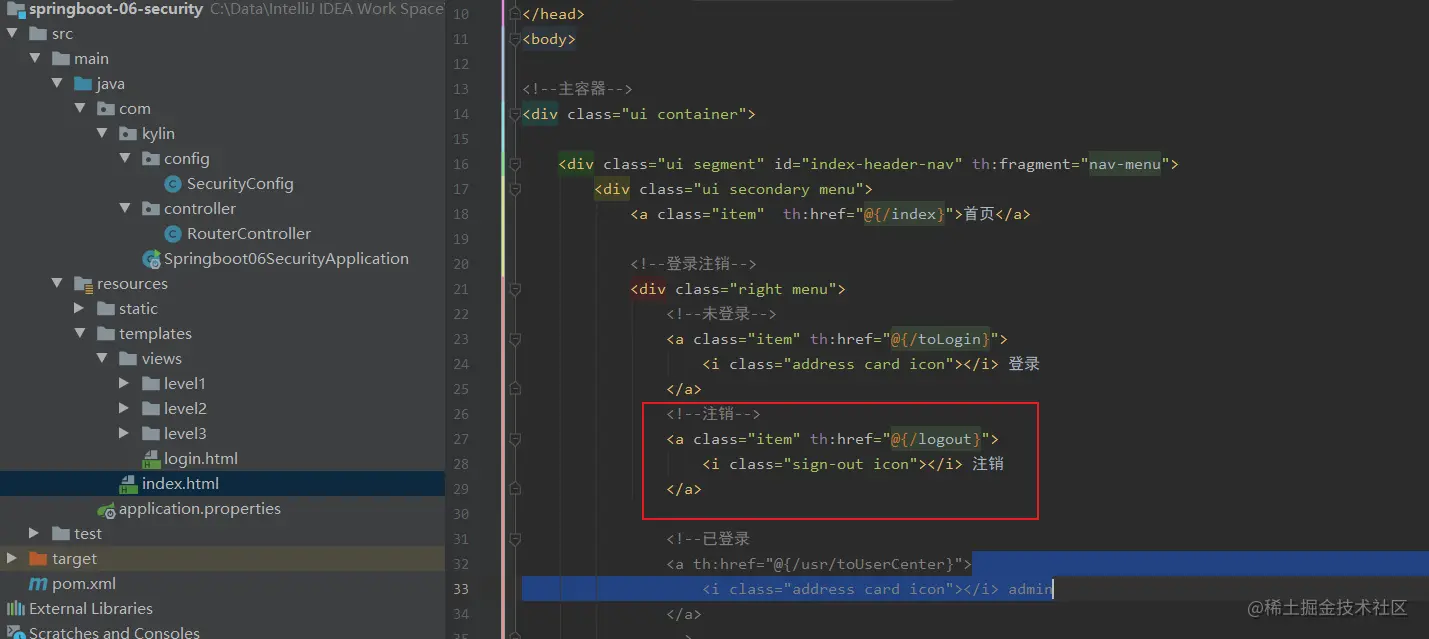Click the src folder icon
The height and width of the screenshot is (639, 1429).
click(x=38, y=34)
